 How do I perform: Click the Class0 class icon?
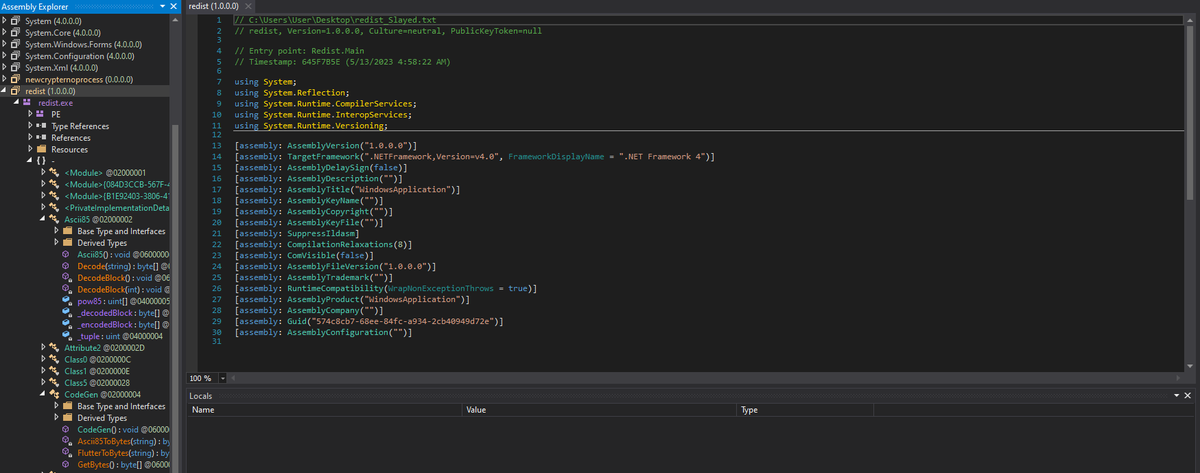tap(55, 359)
